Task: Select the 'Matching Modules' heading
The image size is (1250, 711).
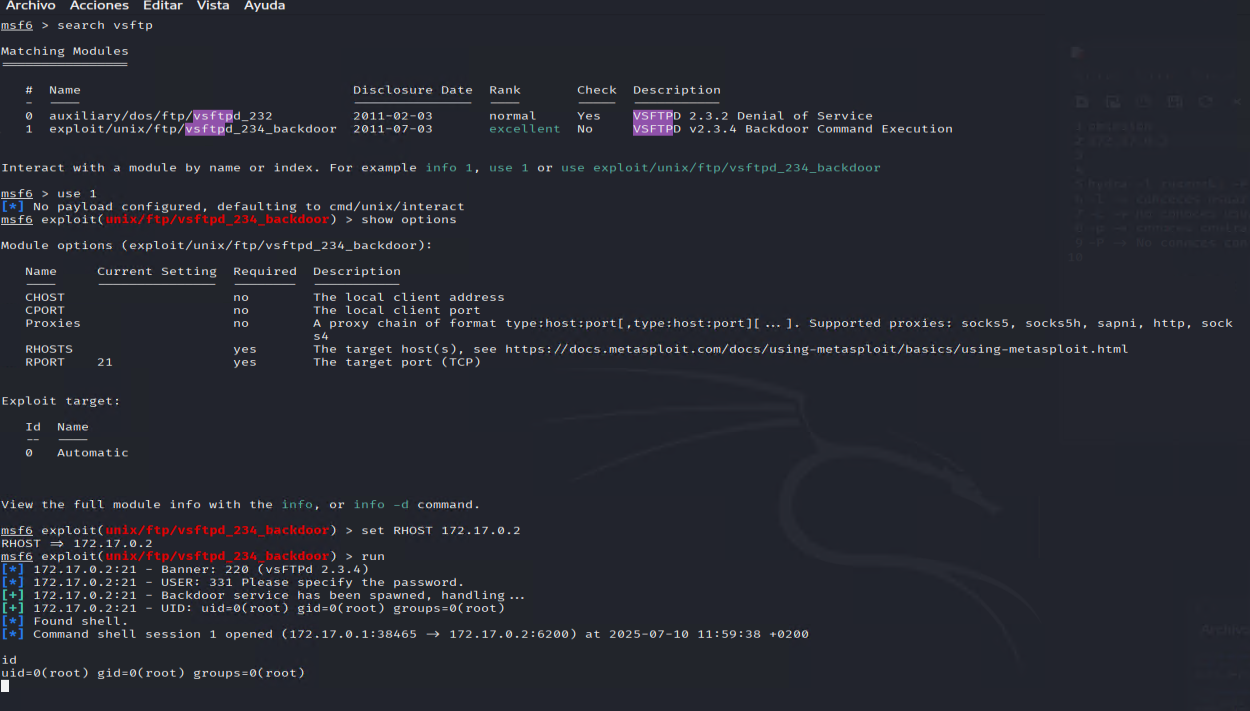Action: [65, 51]
